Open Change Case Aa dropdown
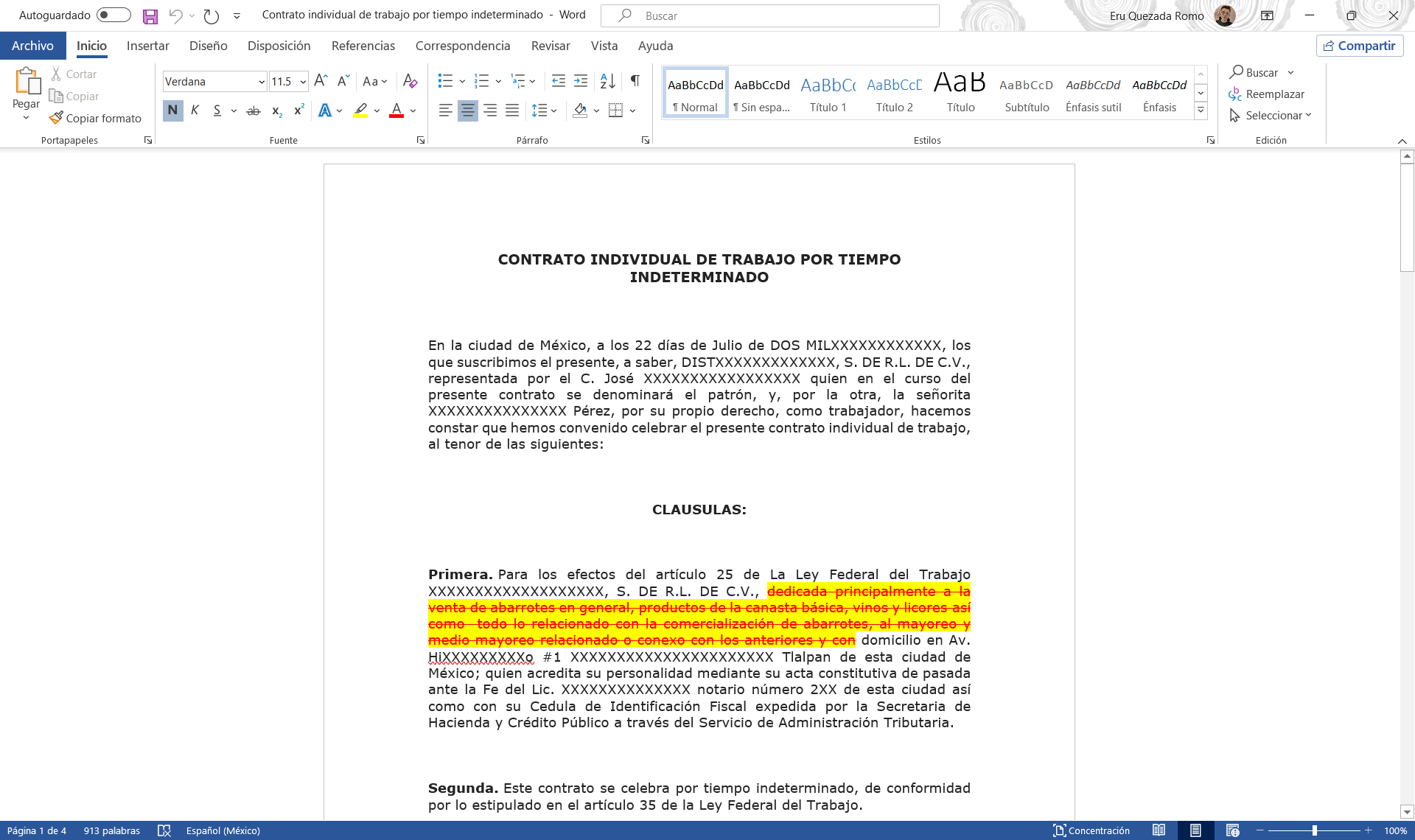This screenshot has height=840, width=1415. pyautogui.click(x=375, y=81)
